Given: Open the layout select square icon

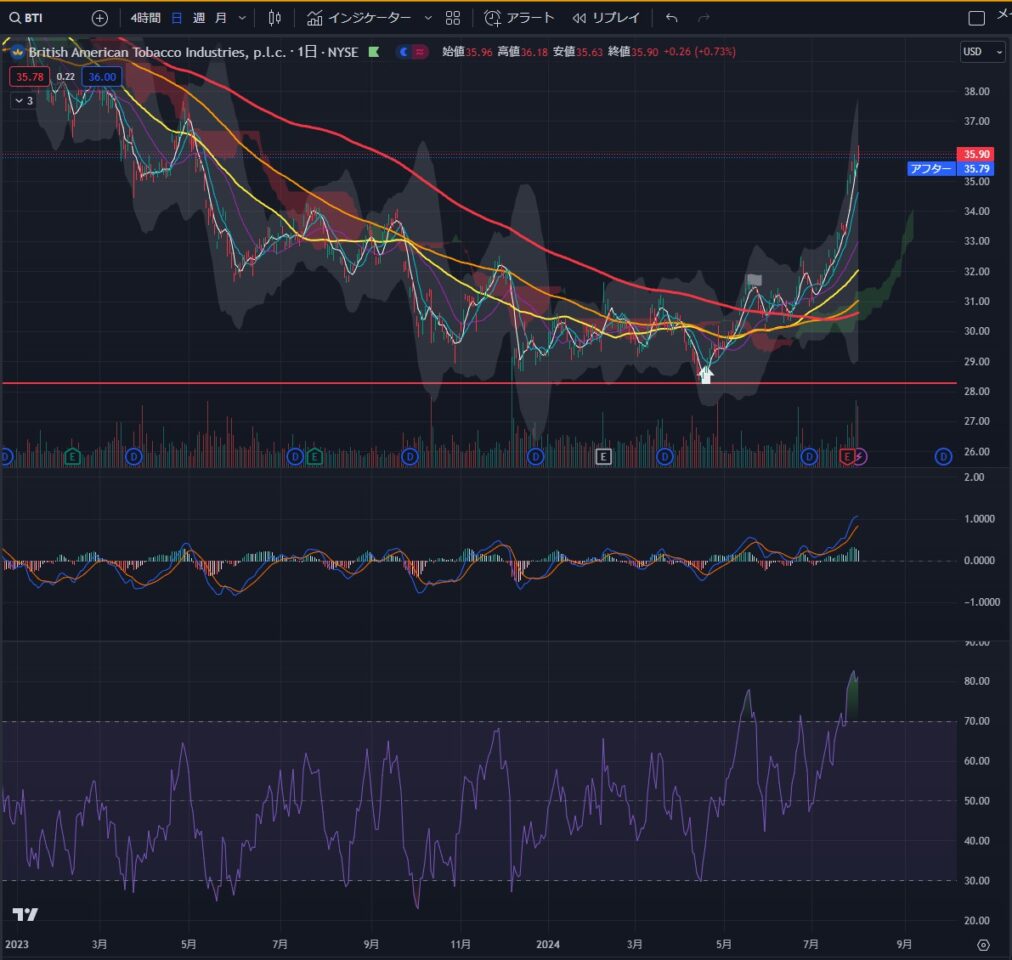Looking at the screenshot, I should click(977, 18).
